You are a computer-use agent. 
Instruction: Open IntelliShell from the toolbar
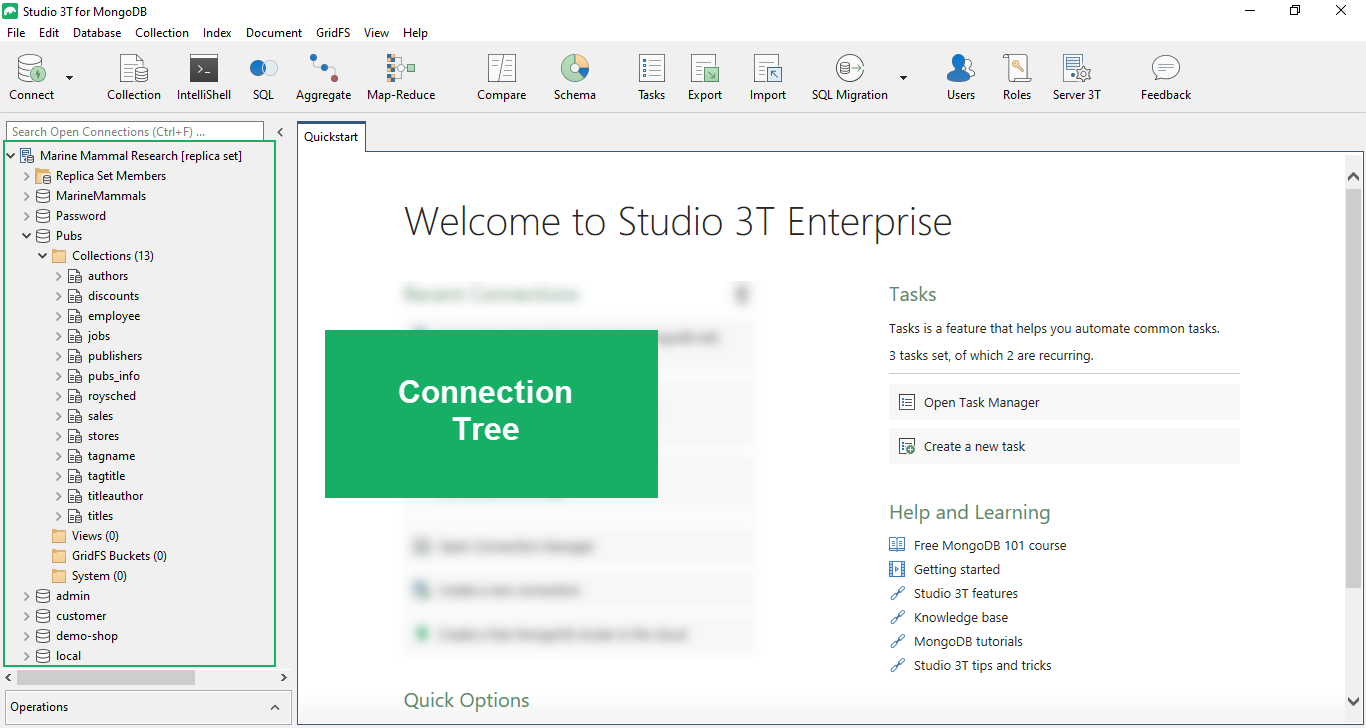(203, 77)
